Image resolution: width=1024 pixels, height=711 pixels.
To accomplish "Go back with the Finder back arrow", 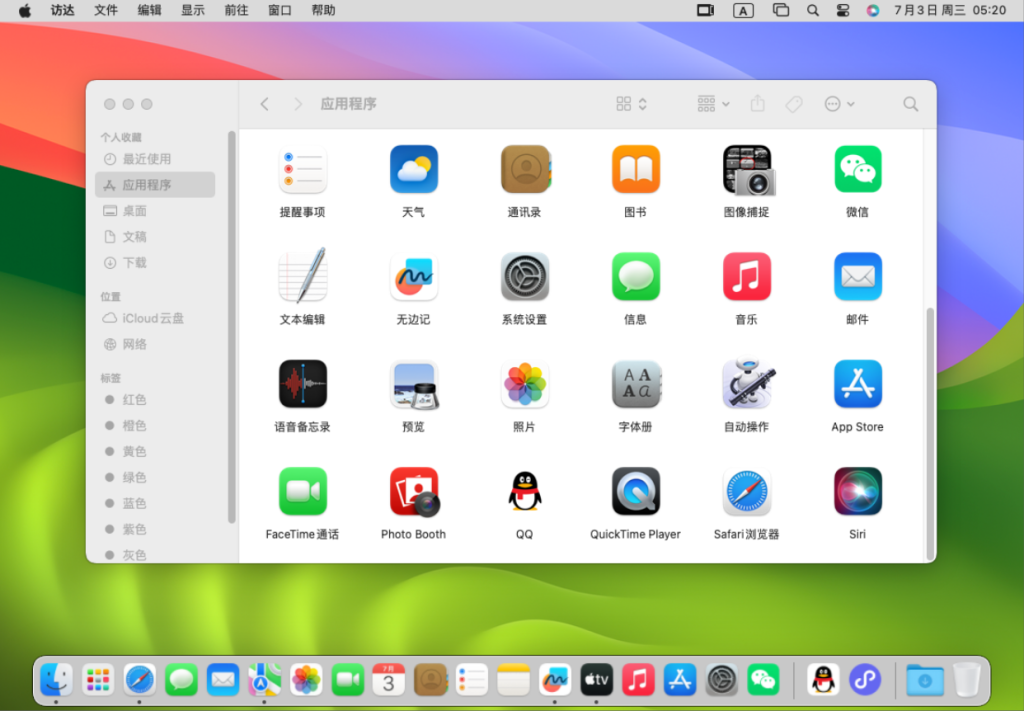I will [264, 104].
